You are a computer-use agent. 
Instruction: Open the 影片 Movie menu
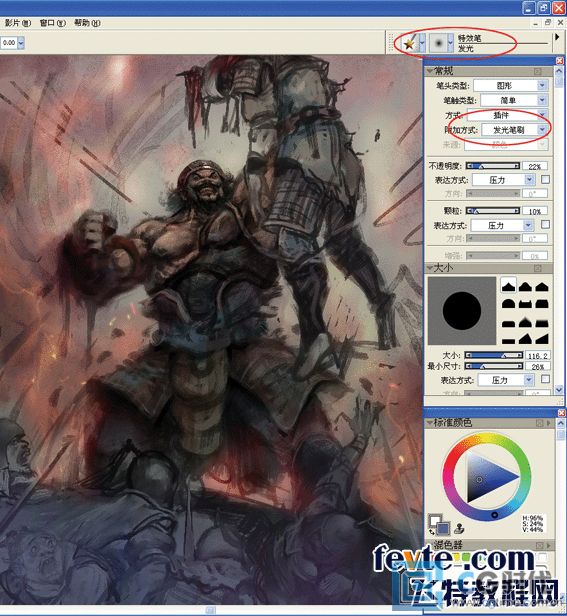pos(18,23)
